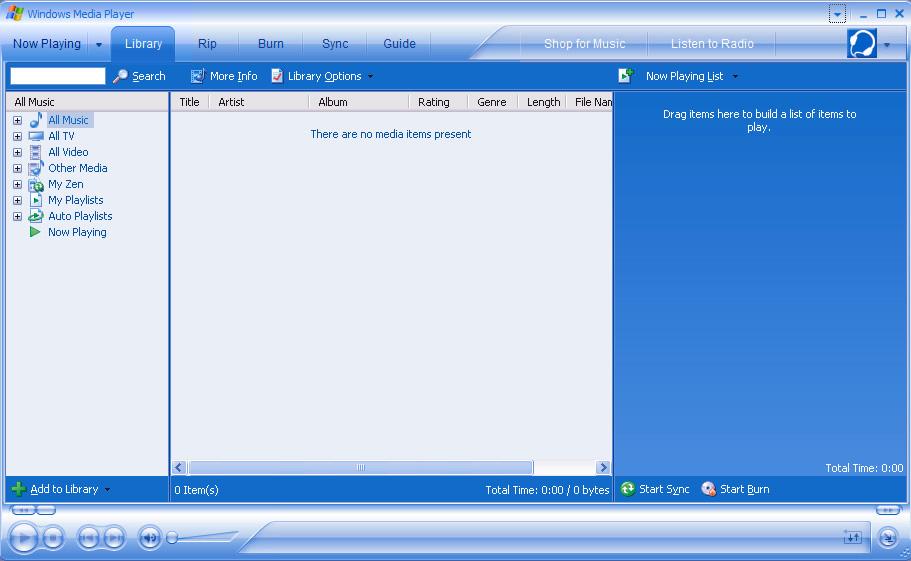Click the scrollbar right arrow
This screenshot has height=561, width=911.
point(603,467)
